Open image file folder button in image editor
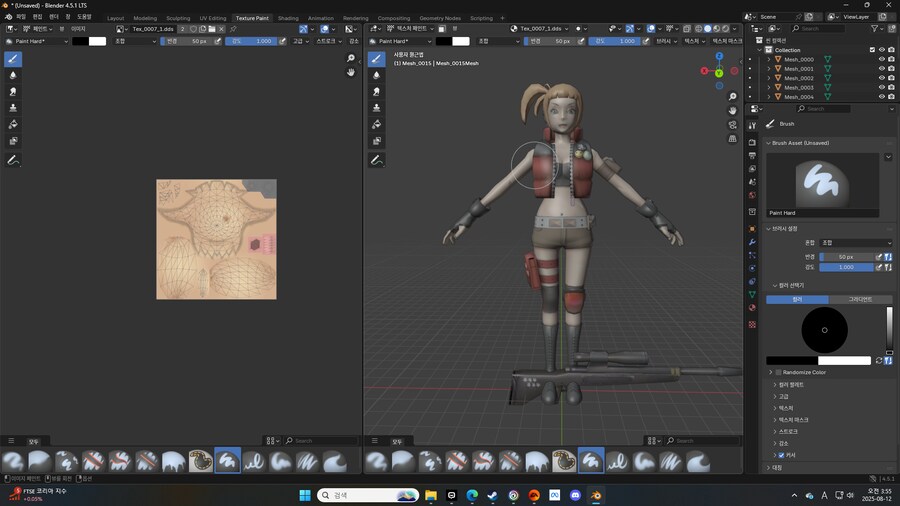 click(x=212, y=29)
